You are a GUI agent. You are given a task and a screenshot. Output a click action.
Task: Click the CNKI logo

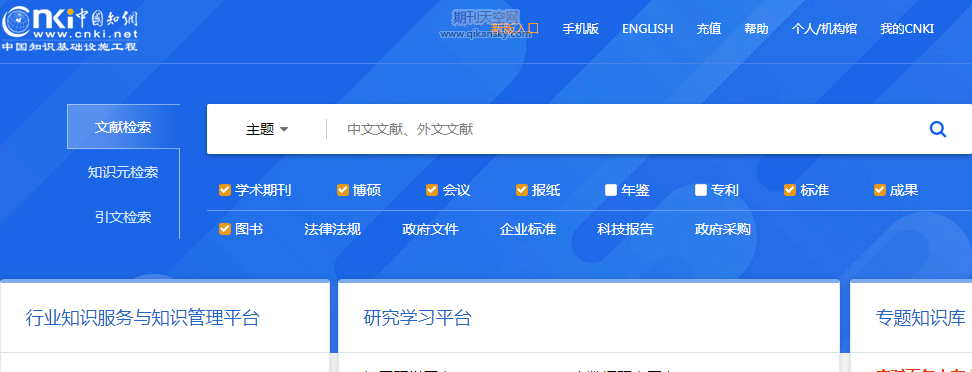69,28
